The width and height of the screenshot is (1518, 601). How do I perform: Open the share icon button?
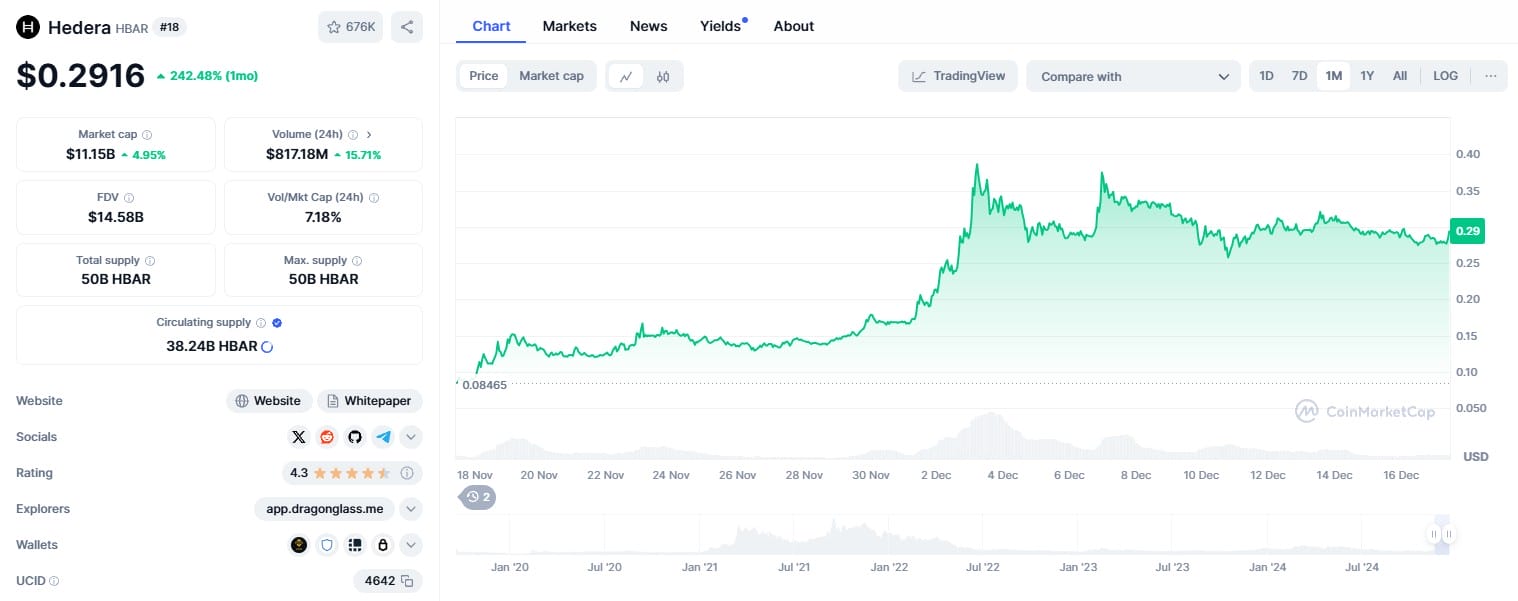pyautogui.click(x=407, y=27)
